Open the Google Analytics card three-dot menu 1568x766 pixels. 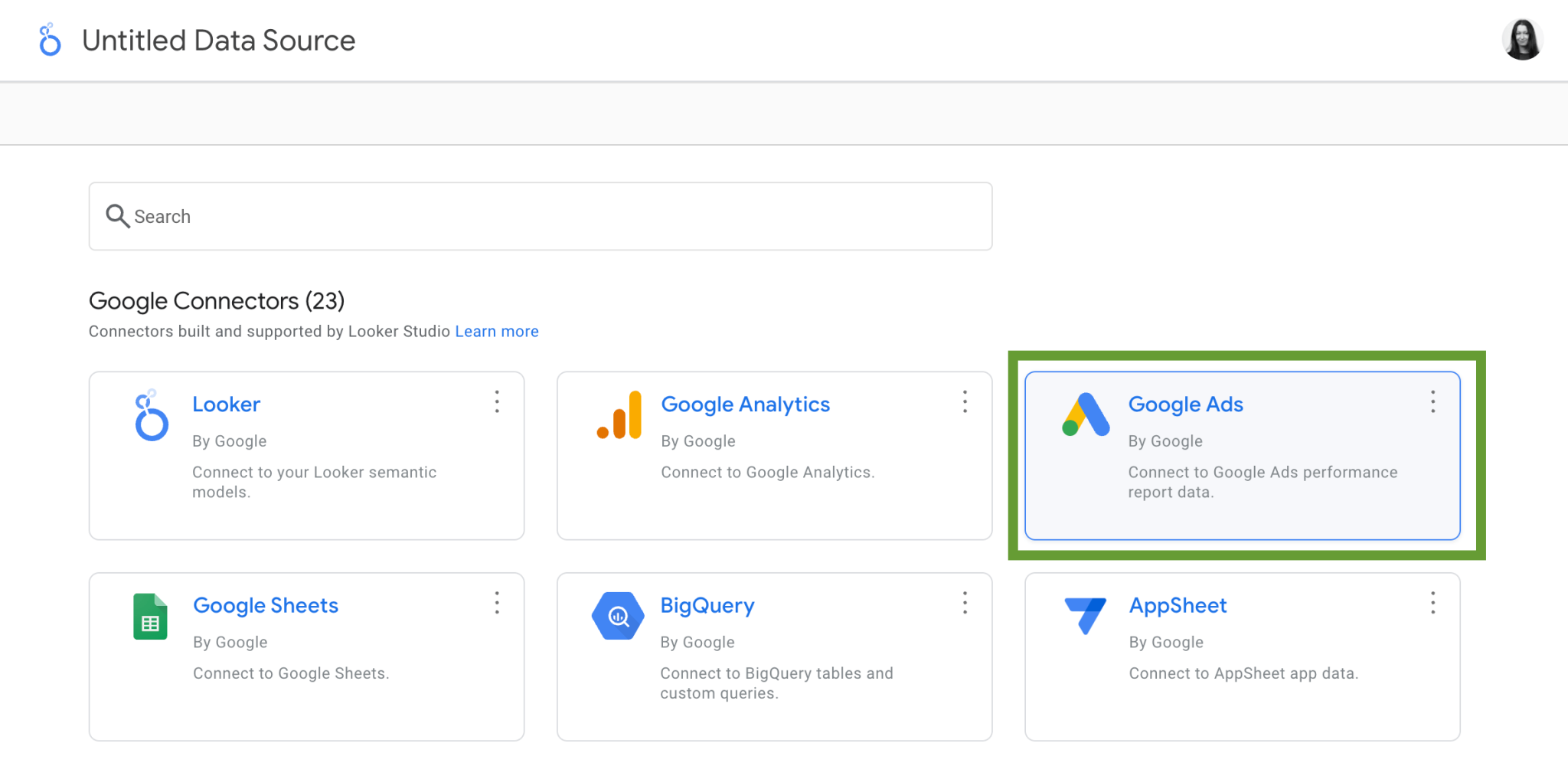click(x=965, y=401)
